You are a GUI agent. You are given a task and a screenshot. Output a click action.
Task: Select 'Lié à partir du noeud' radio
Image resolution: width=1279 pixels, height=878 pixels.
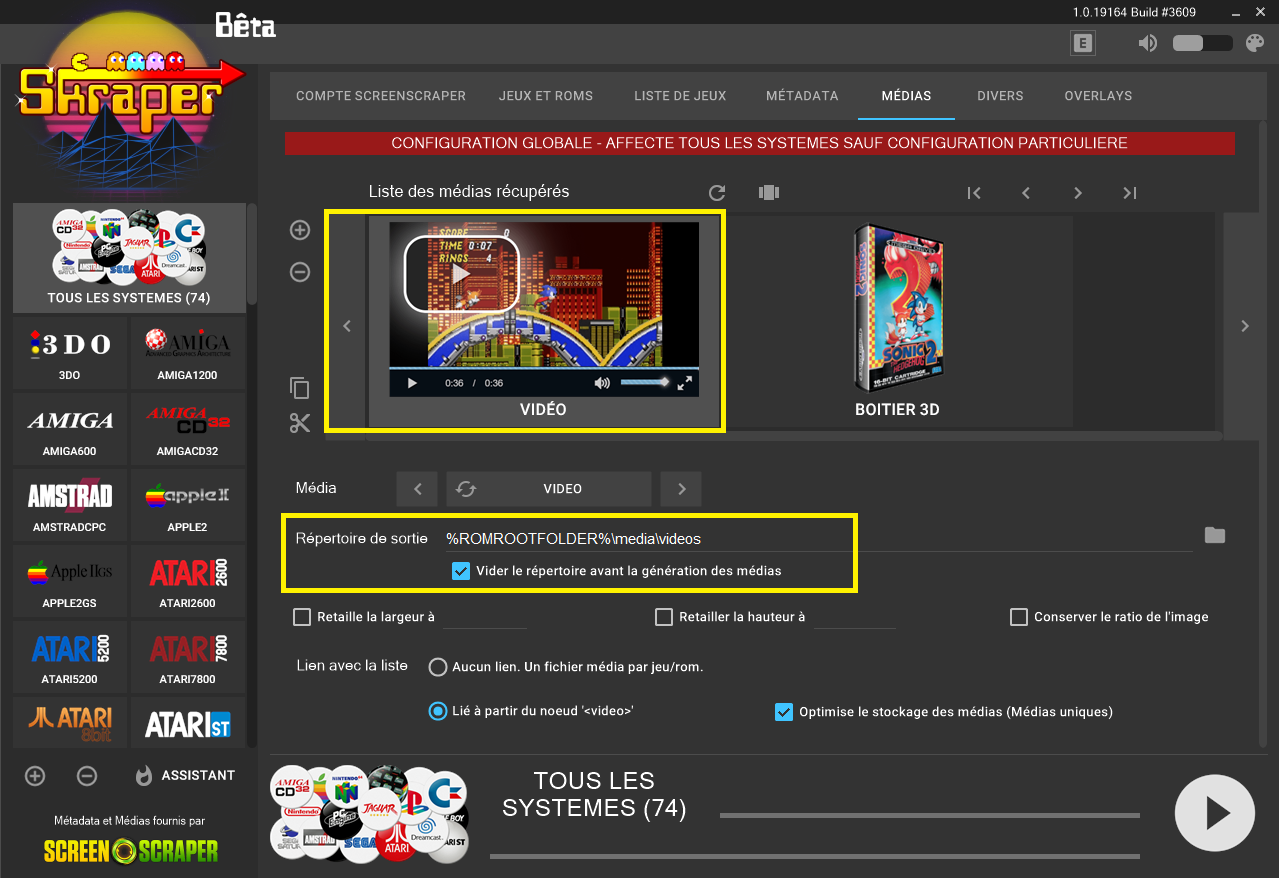click(x=437, y=711)
